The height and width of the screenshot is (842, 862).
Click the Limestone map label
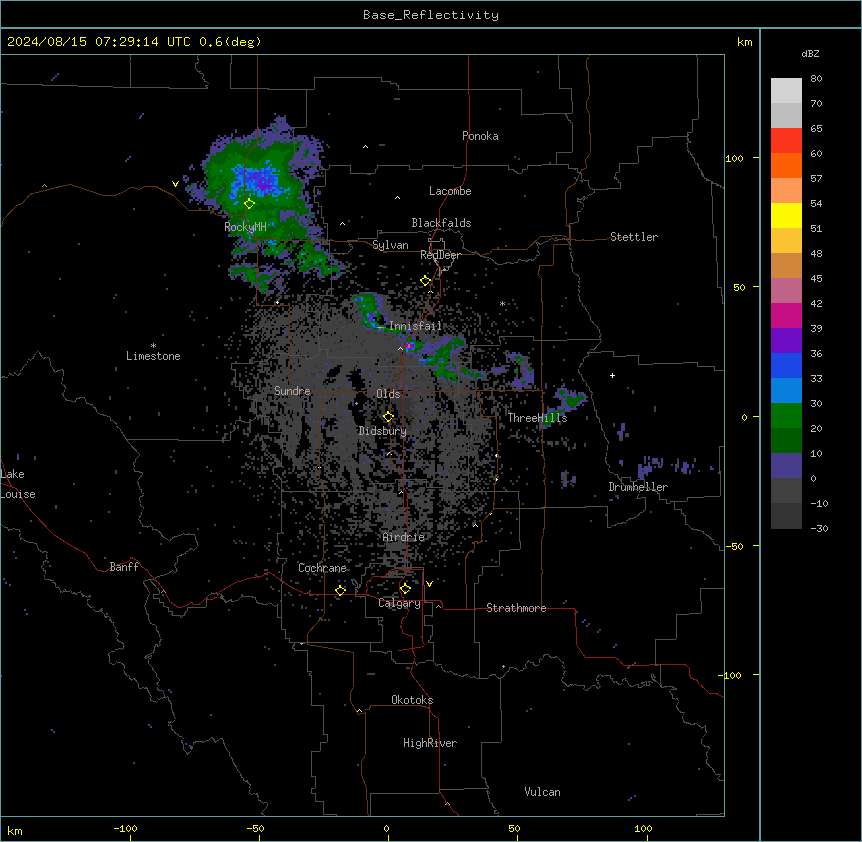click(153, 356)
